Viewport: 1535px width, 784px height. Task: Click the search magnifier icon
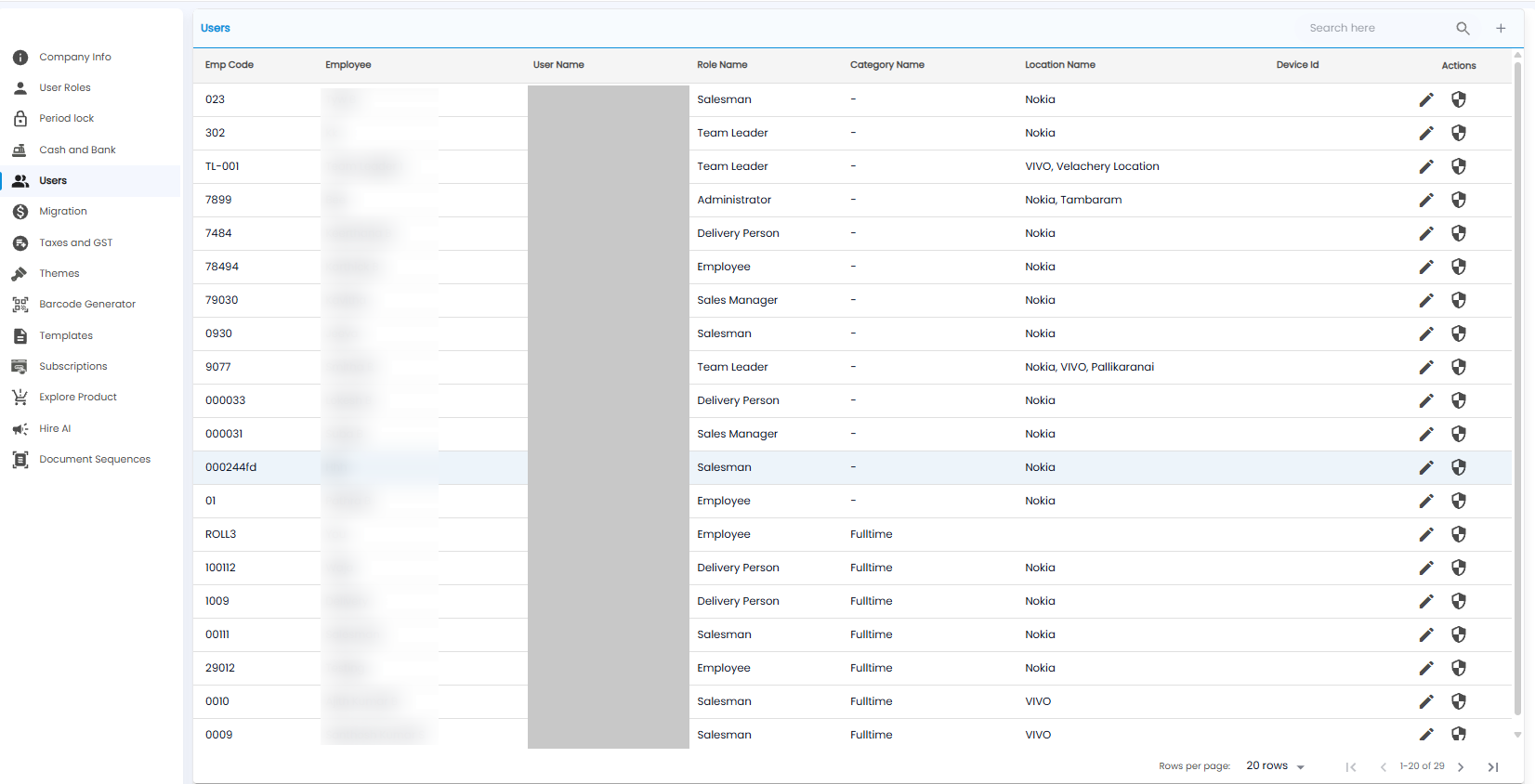coord(1463,29)
